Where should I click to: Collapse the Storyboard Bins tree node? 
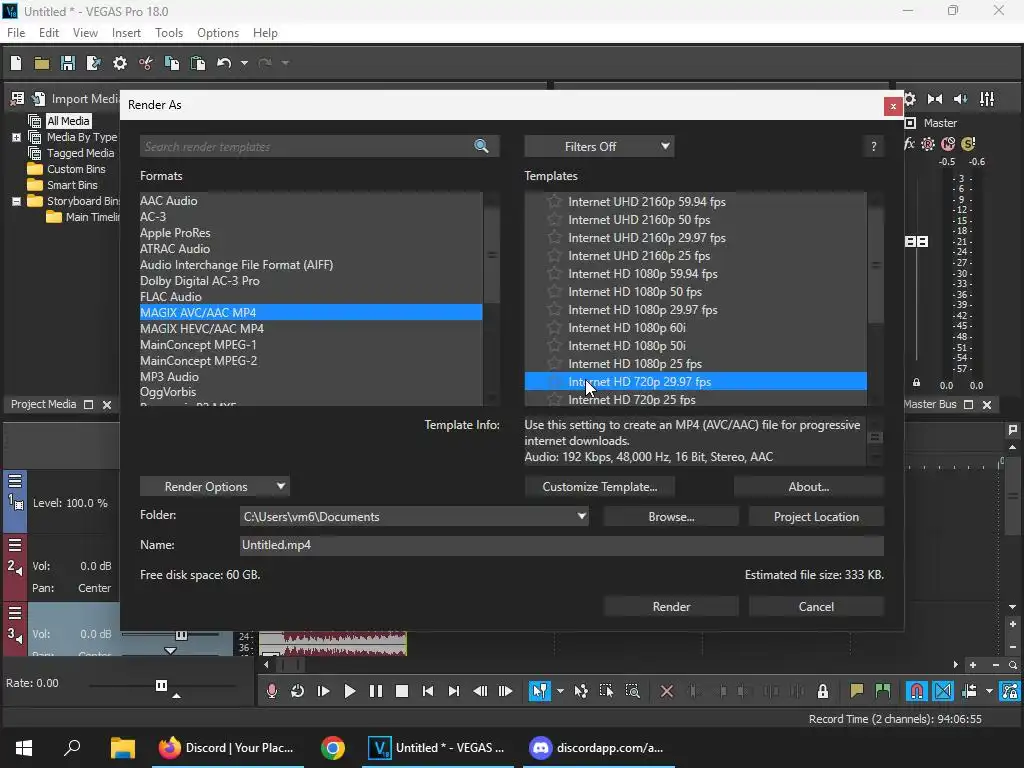(16, 201)
